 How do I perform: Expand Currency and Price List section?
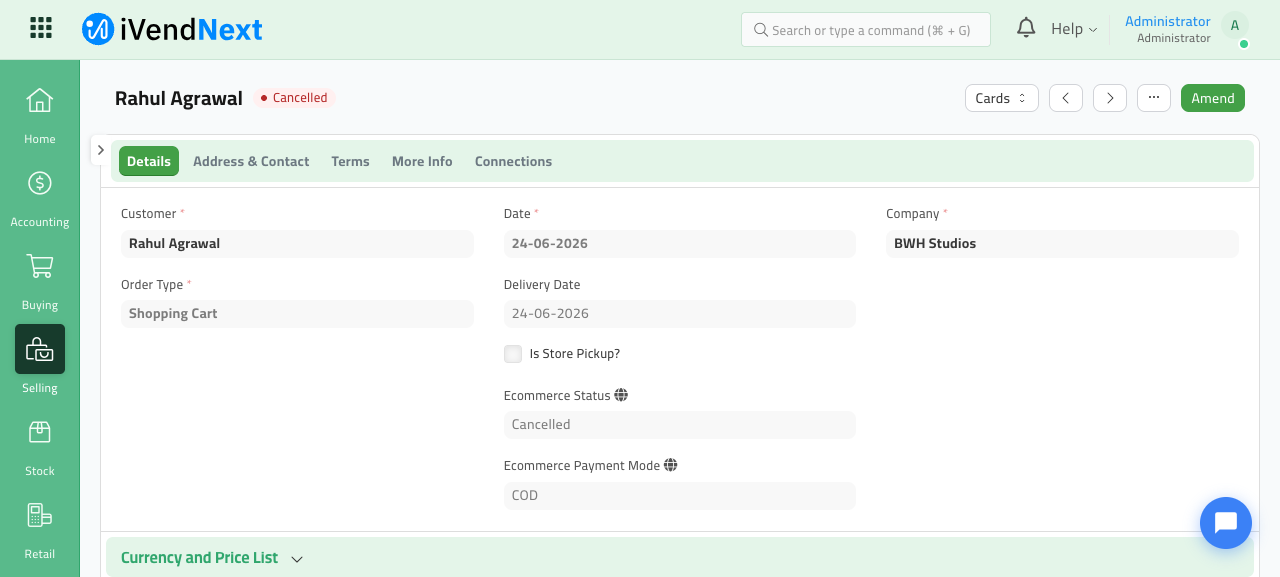coord(211,558)
